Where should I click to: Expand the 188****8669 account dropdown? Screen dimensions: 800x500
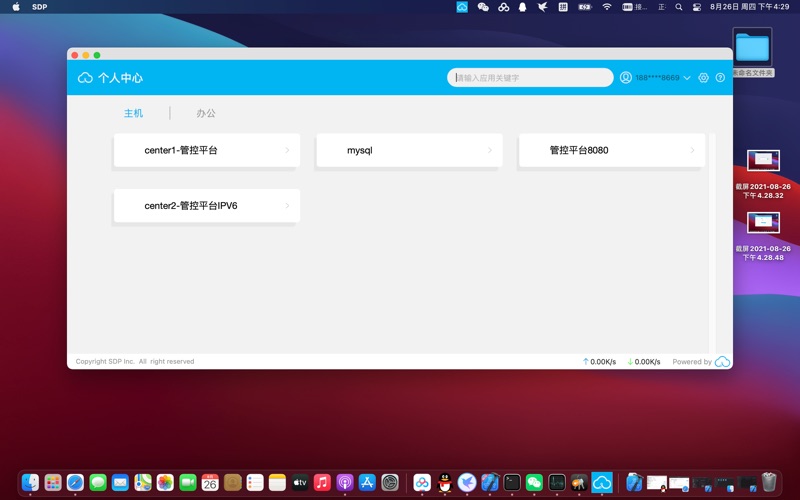(687, 78)
